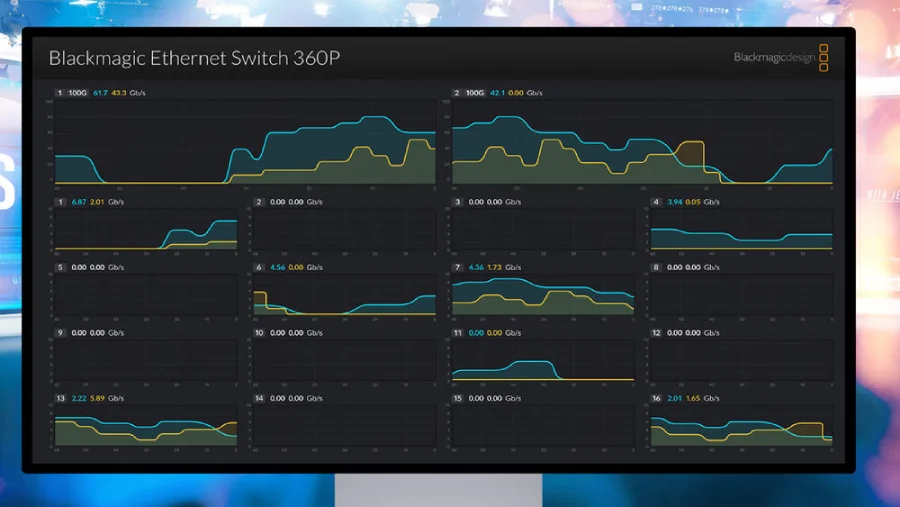Click the 5.89 yellow rate on port 13
This screenshot has width=900, height=507.
pos(97,398)
